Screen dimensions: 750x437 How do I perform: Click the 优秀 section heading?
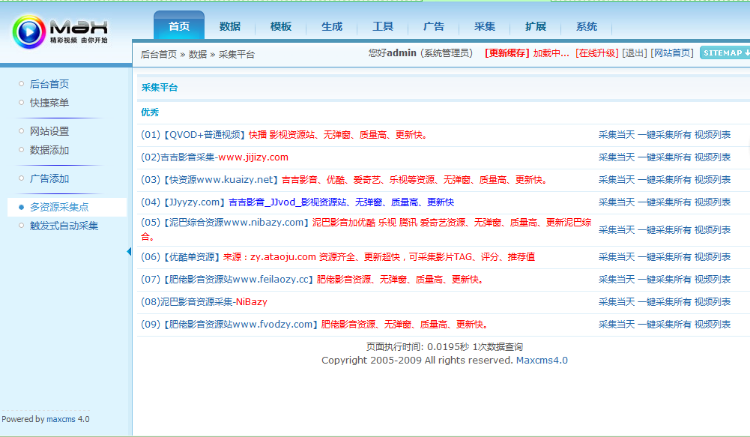click(x=150, y=112)
